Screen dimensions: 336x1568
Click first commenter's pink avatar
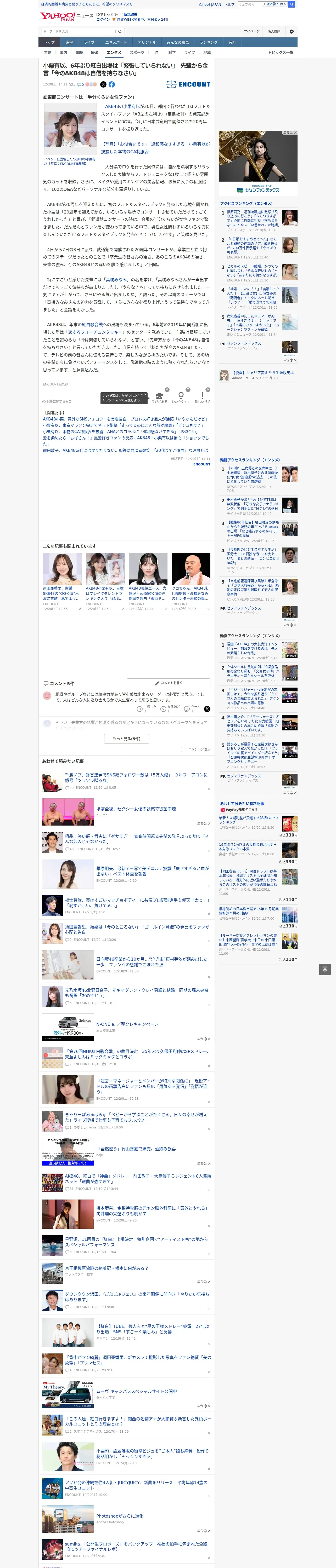tap(47, 695)
